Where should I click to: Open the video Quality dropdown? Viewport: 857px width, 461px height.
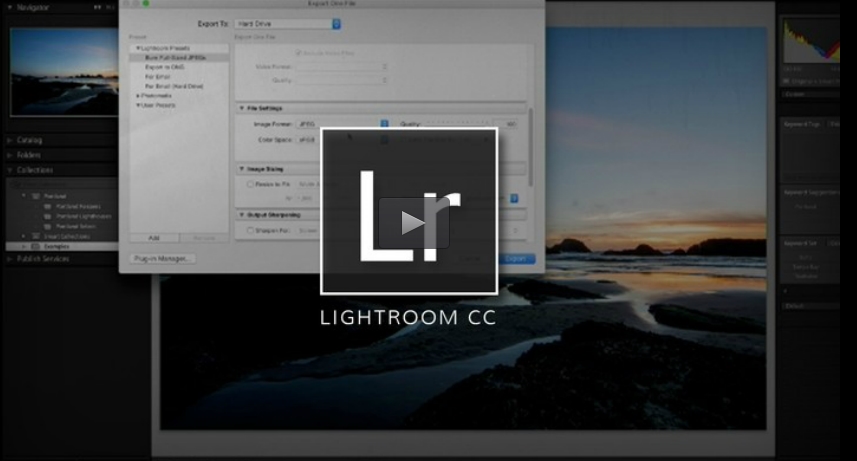click(343, 80)
